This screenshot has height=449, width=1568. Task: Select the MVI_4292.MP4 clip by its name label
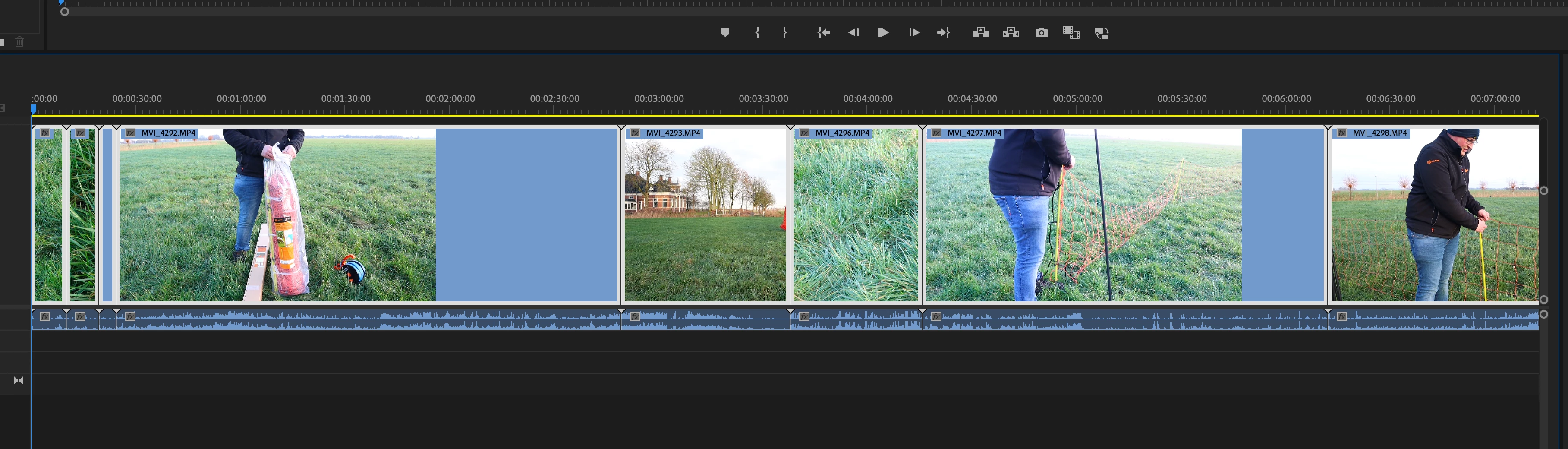click(x=169, y=133)
